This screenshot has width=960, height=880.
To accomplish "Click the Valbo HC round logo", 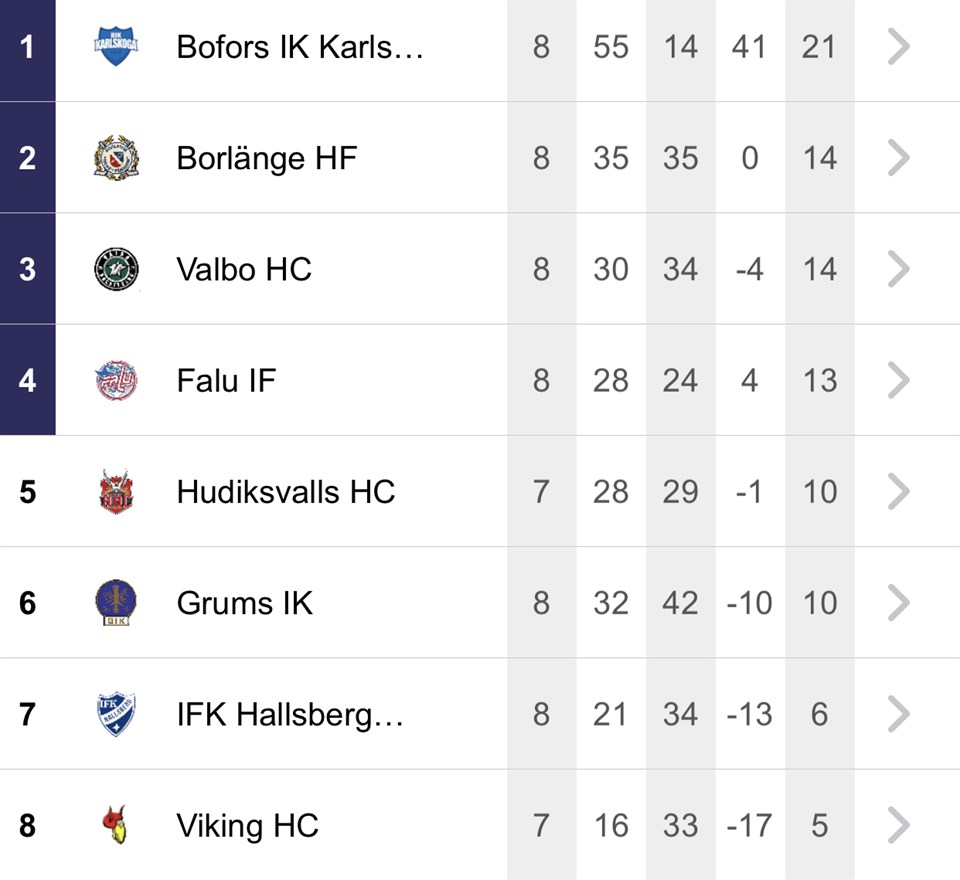I will pos(116,269).
